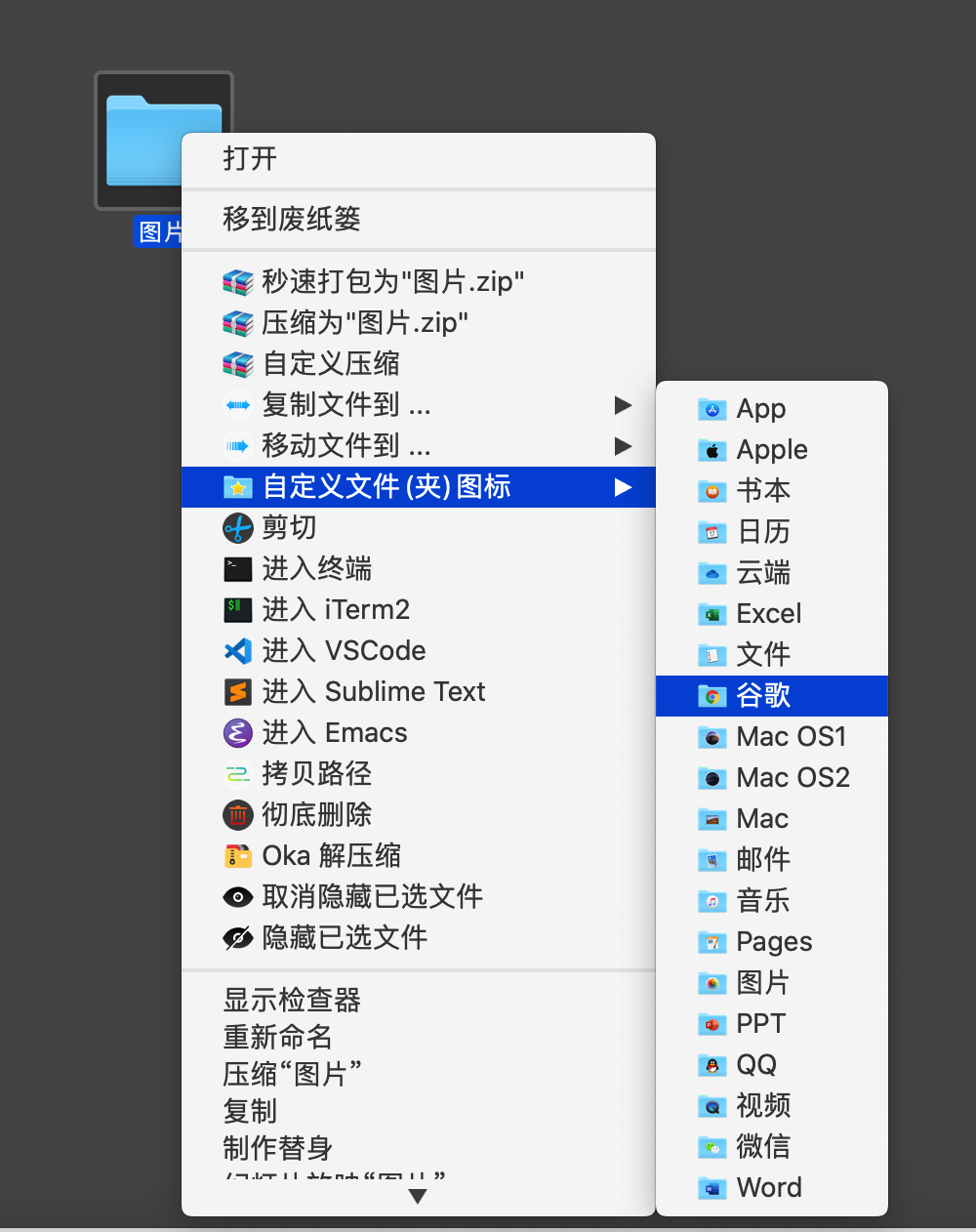Image resolution: width=976 pixels, height=1232 pixels.
Task: Click the Sublime Text icon
Action: [x=238, y=692]
